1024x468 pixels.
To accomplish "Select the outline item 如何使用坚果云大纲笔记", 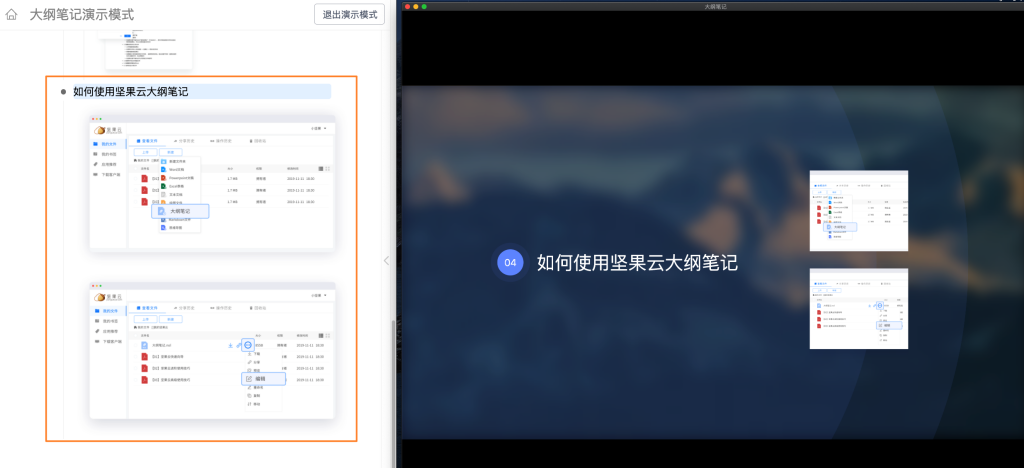I will click(x=200, y=91).
